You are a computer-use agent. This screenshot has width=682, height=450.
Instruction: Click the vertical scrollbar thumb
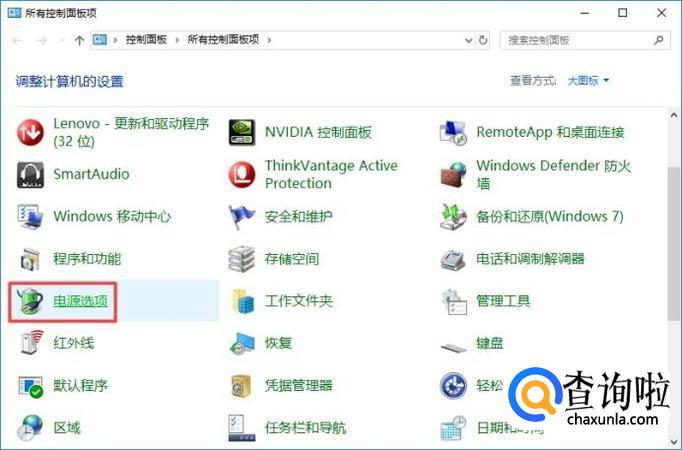(674, 243)
